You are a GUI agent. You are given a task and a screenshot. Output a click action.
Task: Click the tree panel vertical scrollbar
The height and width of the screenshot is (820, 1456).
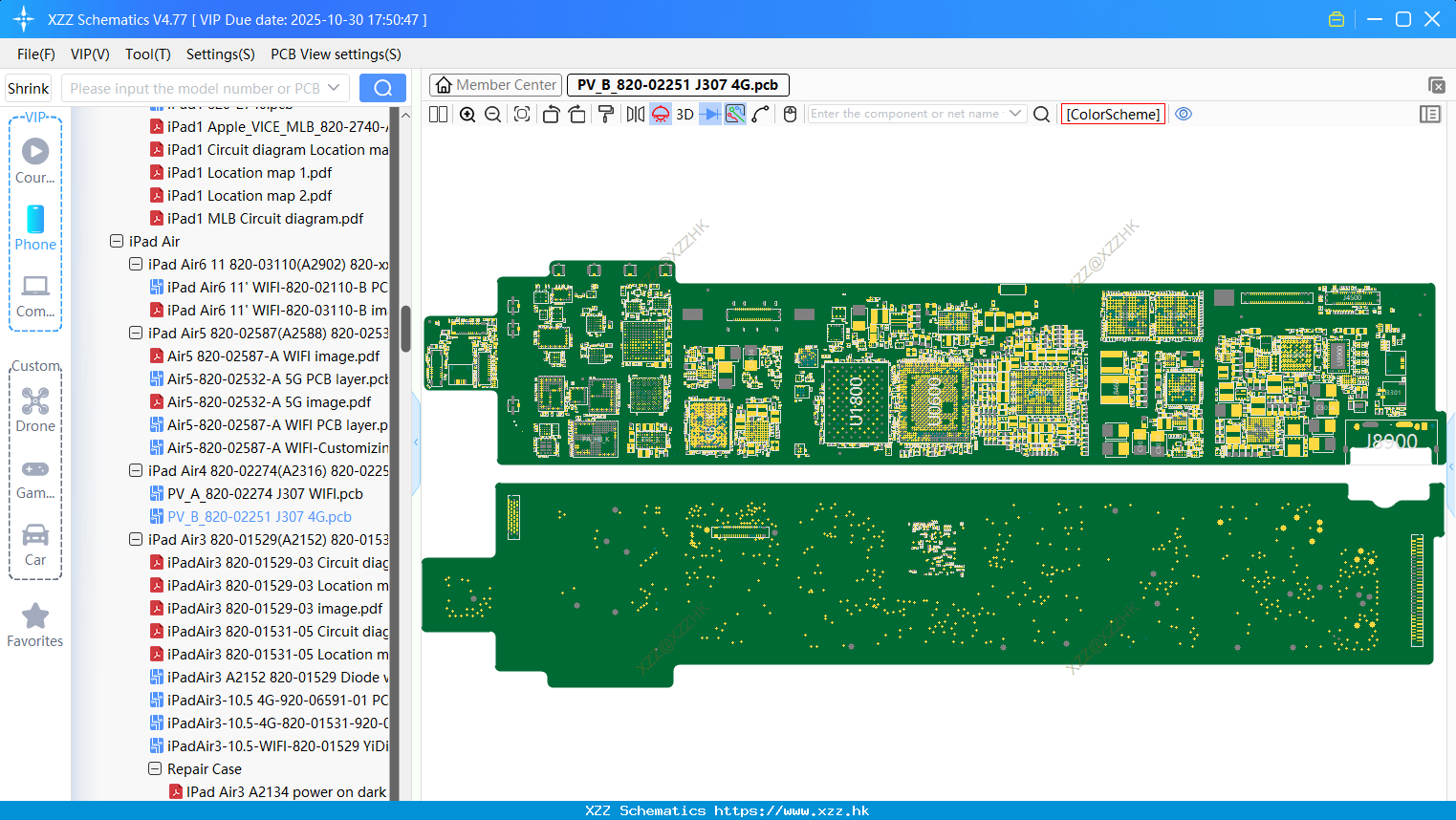coord(405,330)
